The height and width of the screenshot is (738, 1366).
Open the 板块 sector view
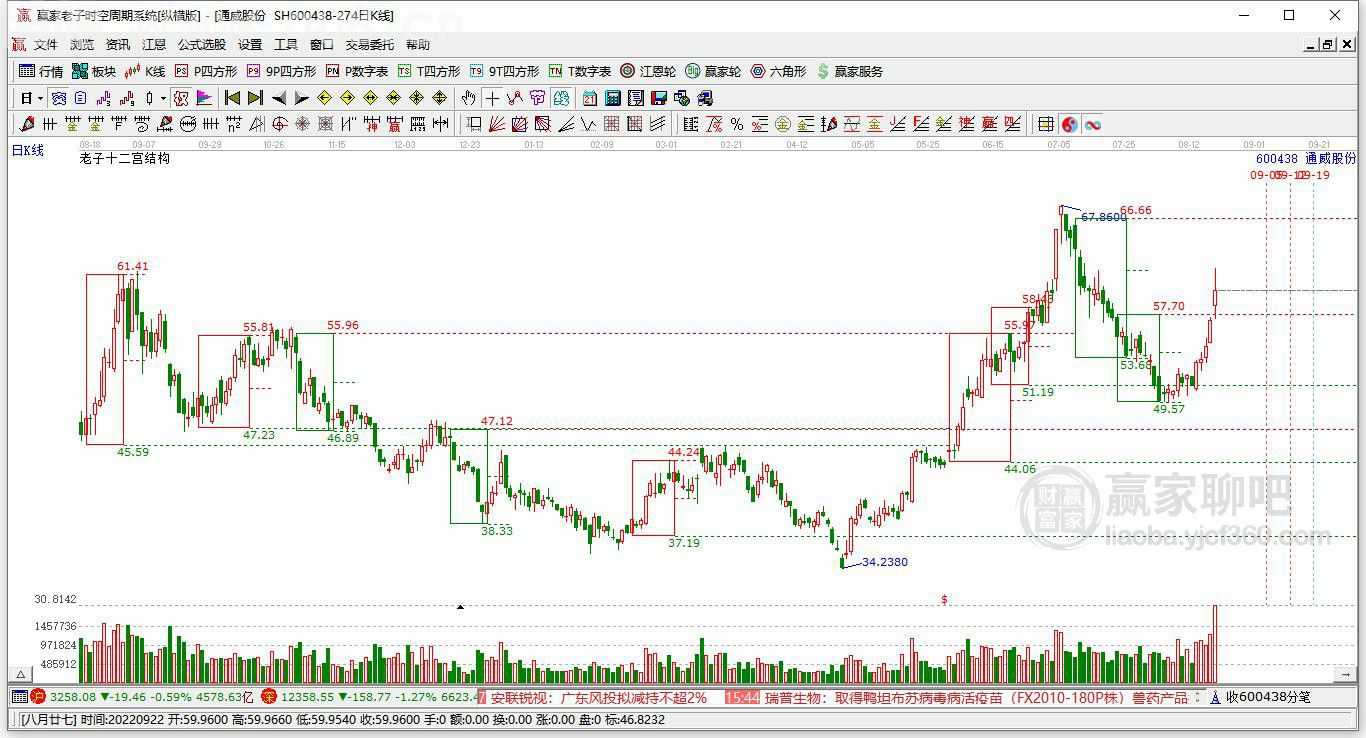pos(94,71)
